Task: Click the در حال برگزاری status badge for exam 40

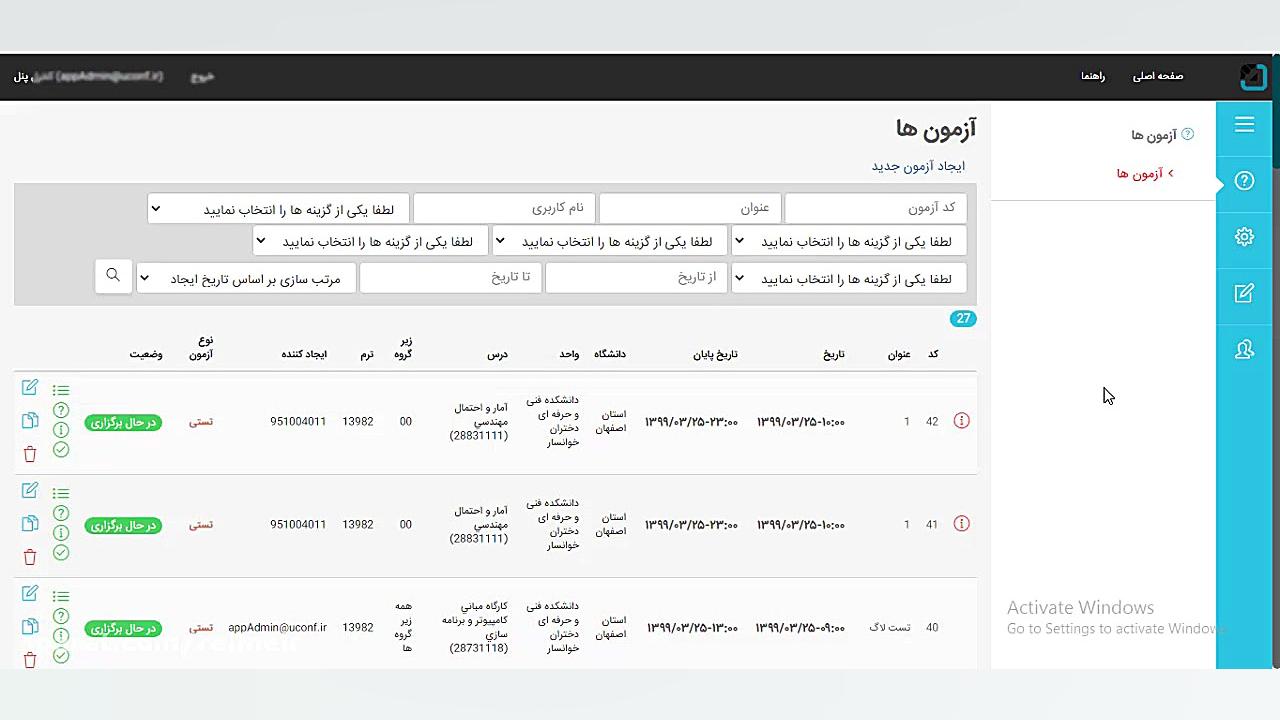Action: click(x=123, y=628)
